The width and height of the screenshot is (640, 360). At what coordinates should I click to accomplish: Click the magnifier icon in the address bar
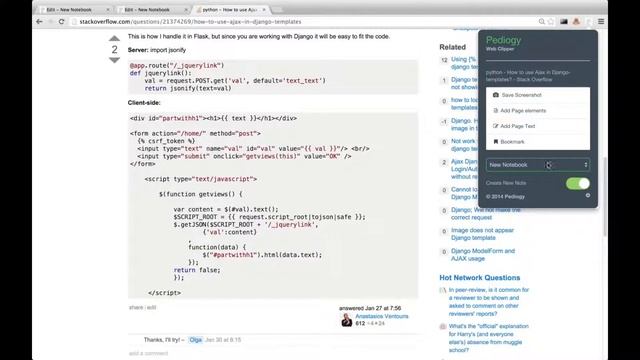point(542,22)
